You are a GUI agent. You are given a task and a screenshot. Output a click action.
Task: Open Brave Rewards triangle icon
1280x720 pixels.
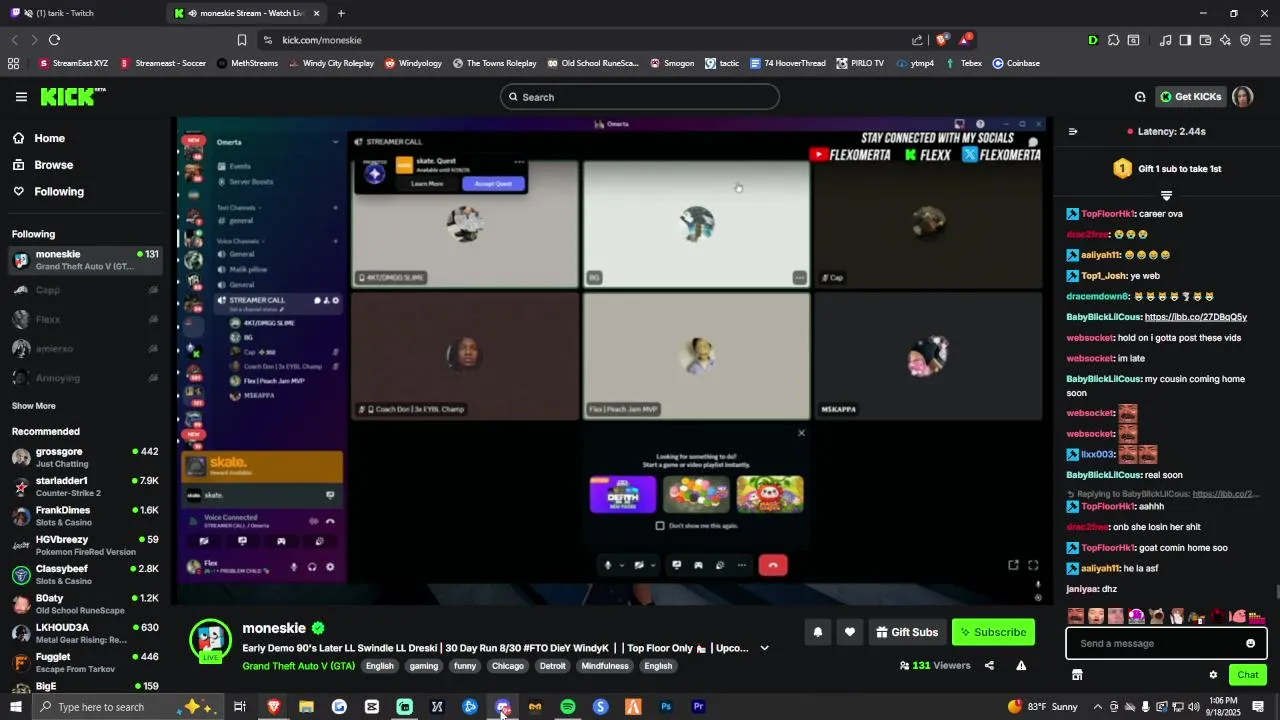(x=965, y=40)
